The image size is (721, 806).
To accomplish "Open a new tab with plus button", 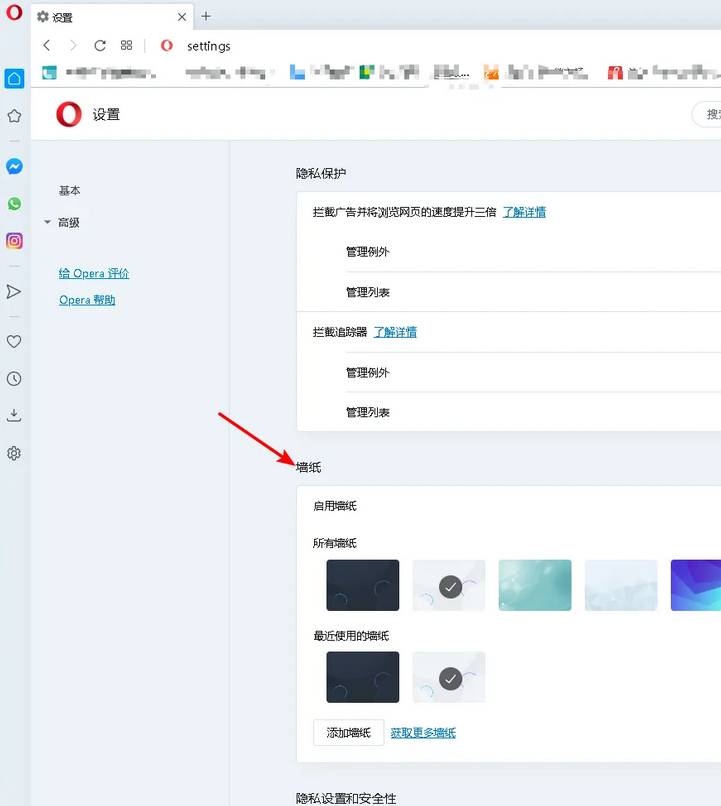I will (206, 16).
